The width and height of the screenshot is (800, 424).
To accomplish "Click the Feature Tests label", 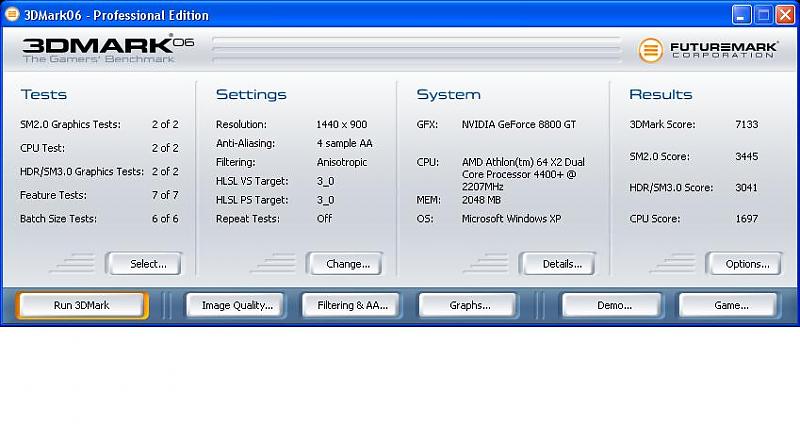I will click(x=53, y=195).
